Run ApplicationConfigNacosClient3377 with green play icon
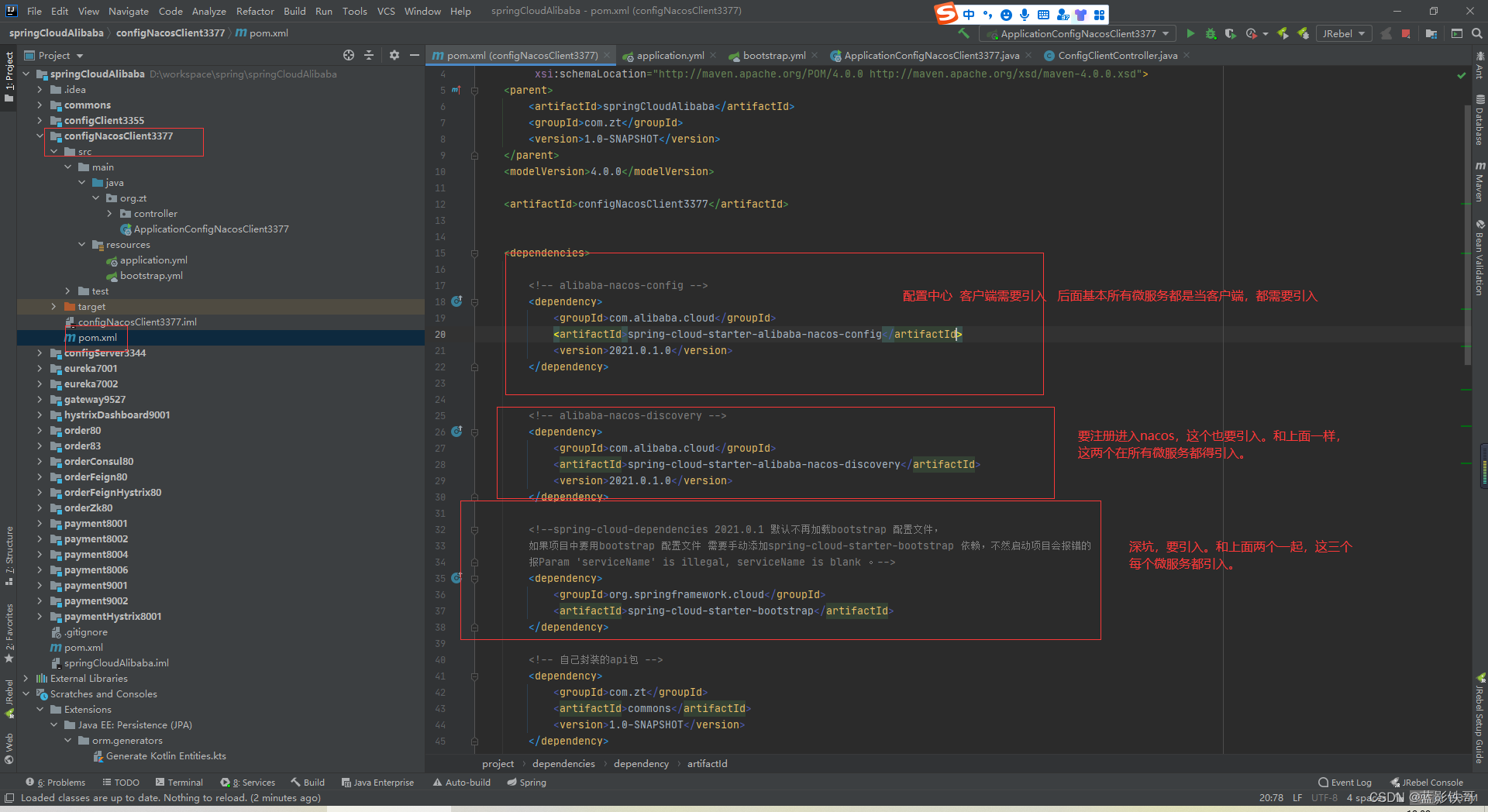Viewport: 1488px width, 812px height. click(1190, 33)
